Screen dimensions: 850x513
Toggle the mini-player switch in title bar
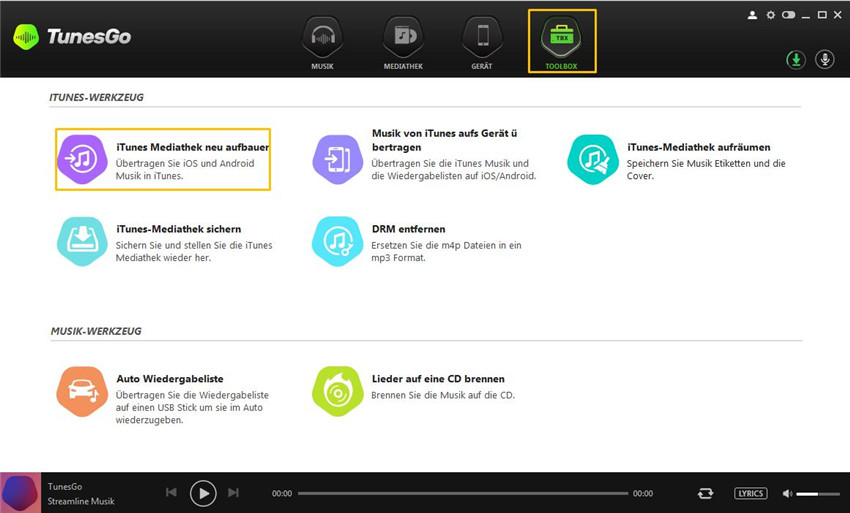point(788,15)
